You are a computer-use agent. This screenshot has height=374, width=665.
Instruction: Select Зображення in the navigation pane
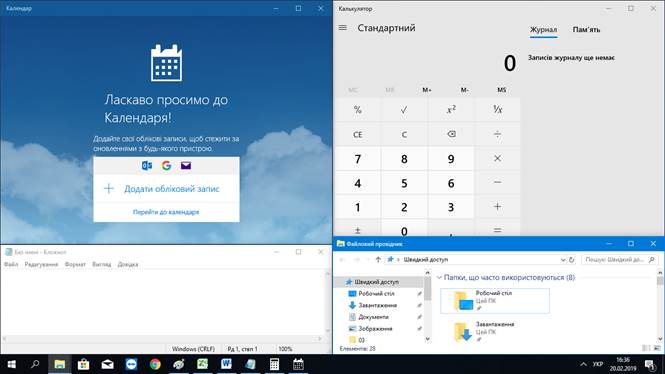point(375,329)
